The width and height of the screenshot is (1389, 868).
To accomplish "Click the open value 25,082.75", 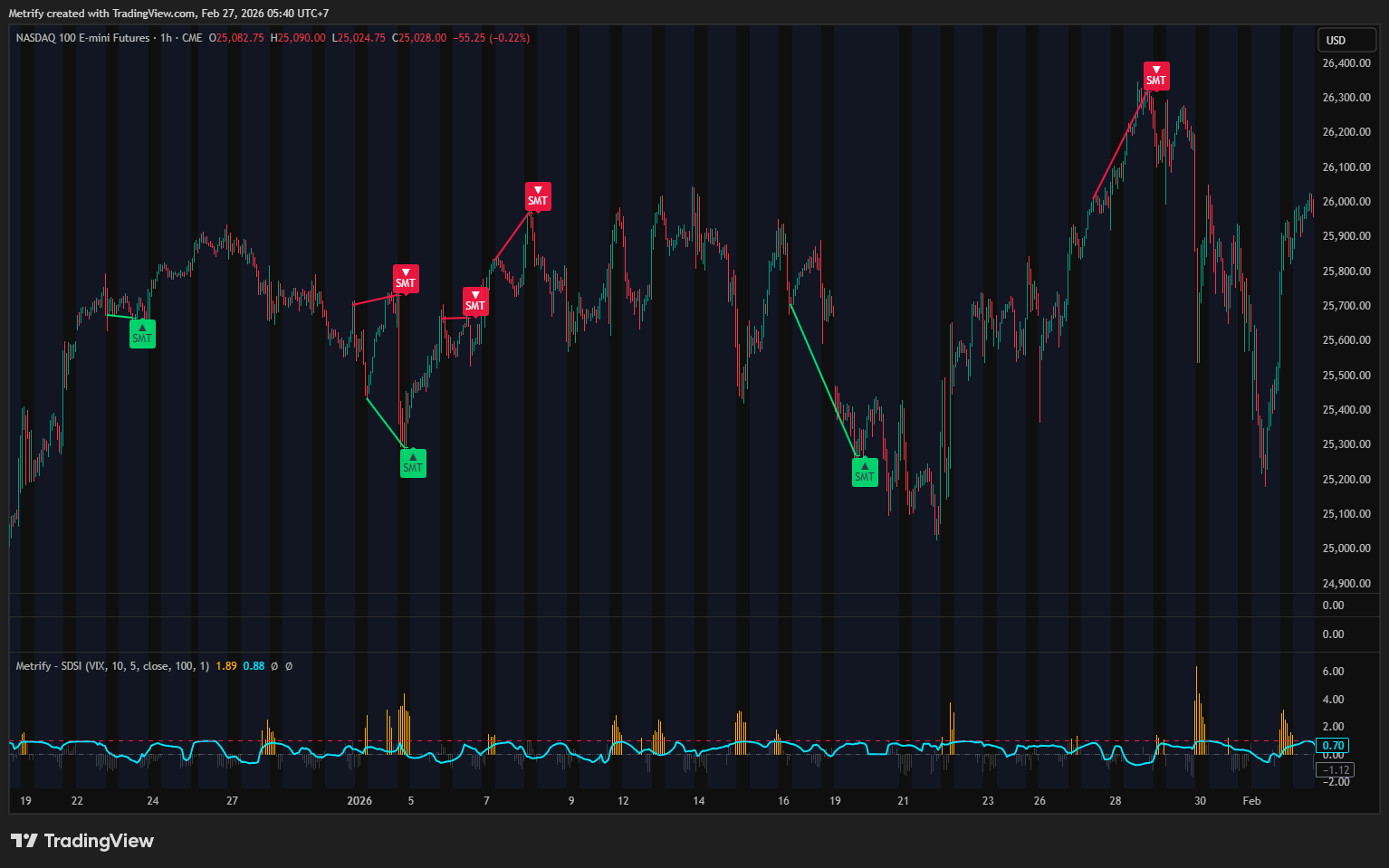I will [240, 38].
